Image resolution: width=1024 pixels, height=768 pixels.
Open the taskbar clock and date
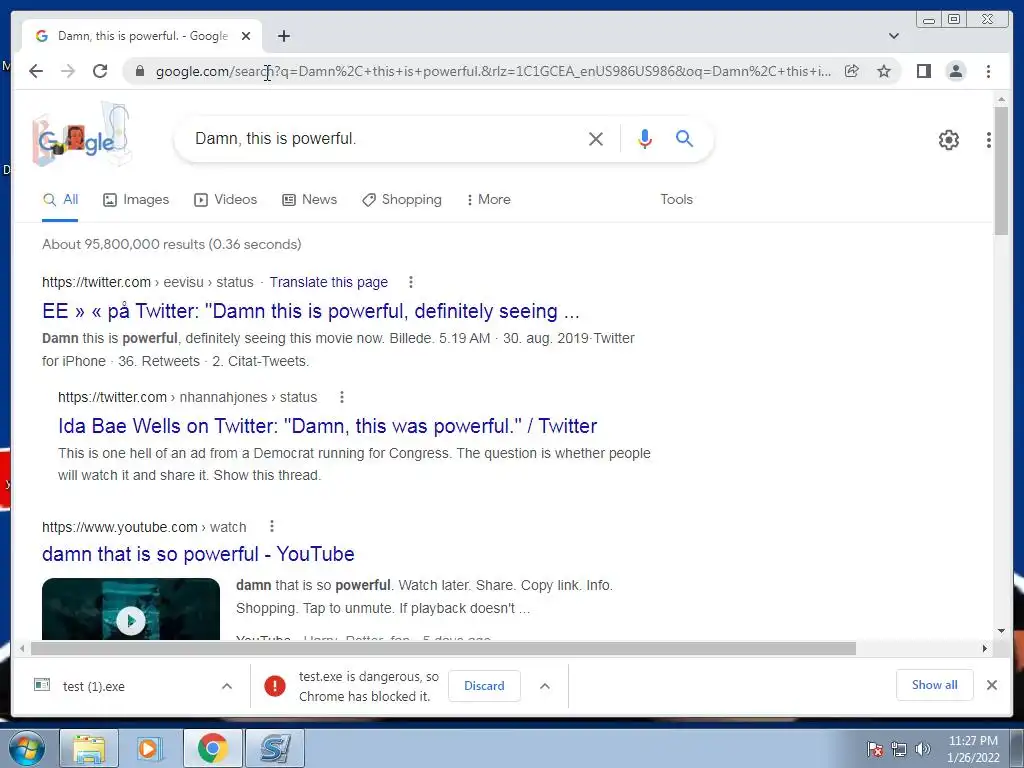(973, 749)
